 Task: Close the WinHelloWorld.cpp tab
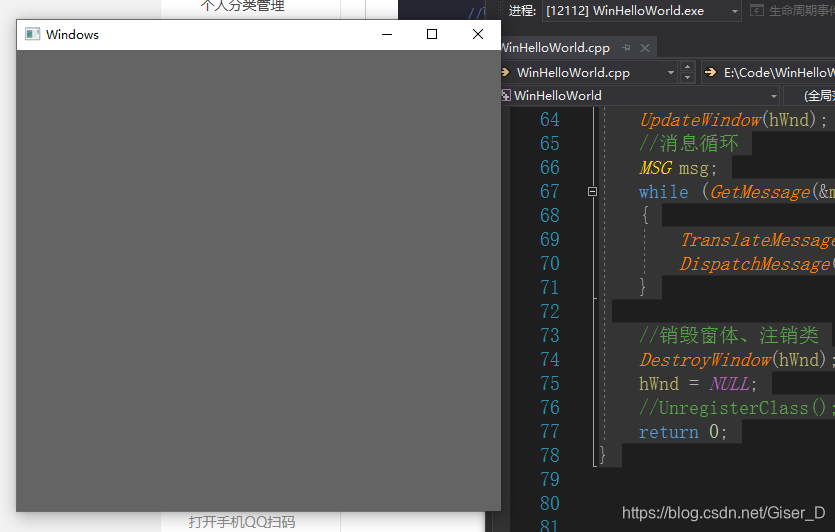coord(645,48)
